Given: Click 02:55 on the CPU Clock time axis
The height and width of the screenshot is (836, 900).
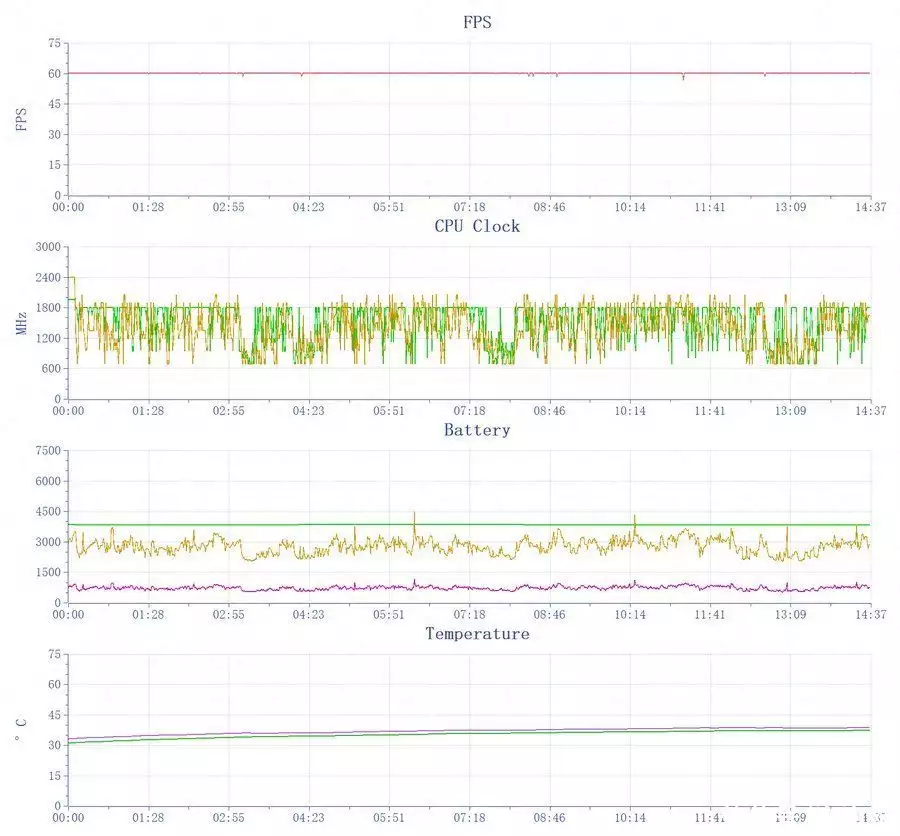Looking at the screenshot, I should [x=228, y=411].
